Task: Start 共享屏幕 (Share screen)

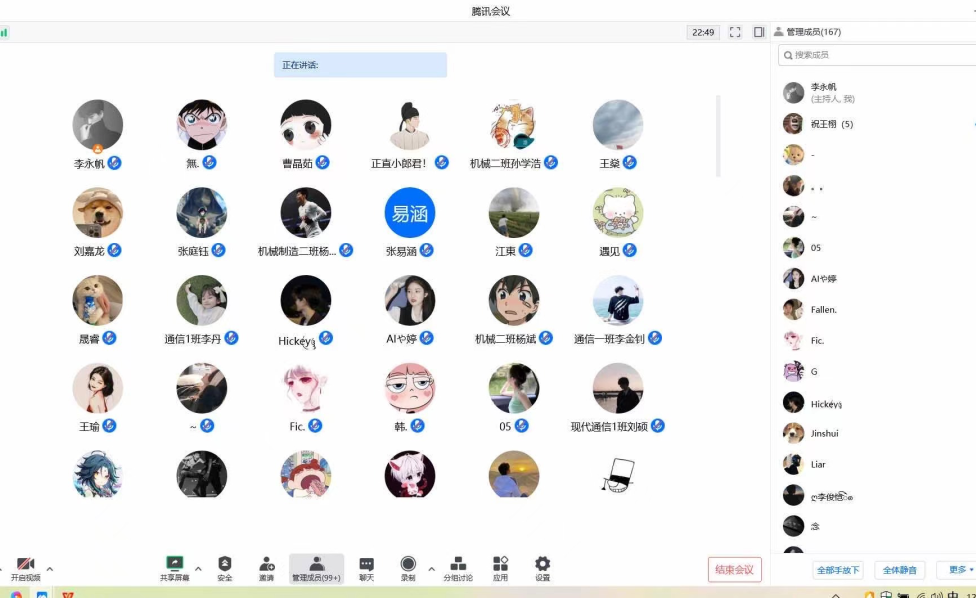Action: [x=174, y=567]
